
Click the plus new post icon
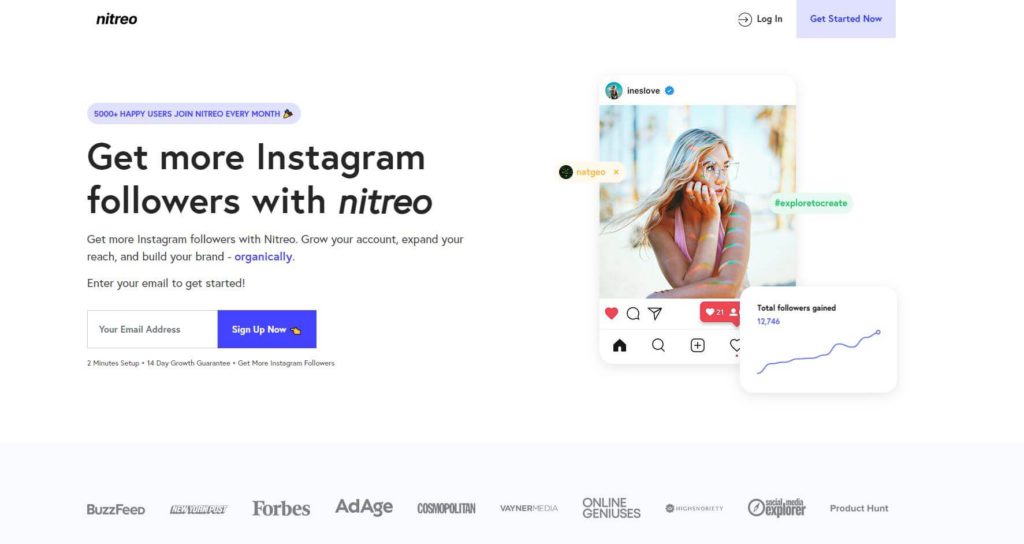(697, 345)
